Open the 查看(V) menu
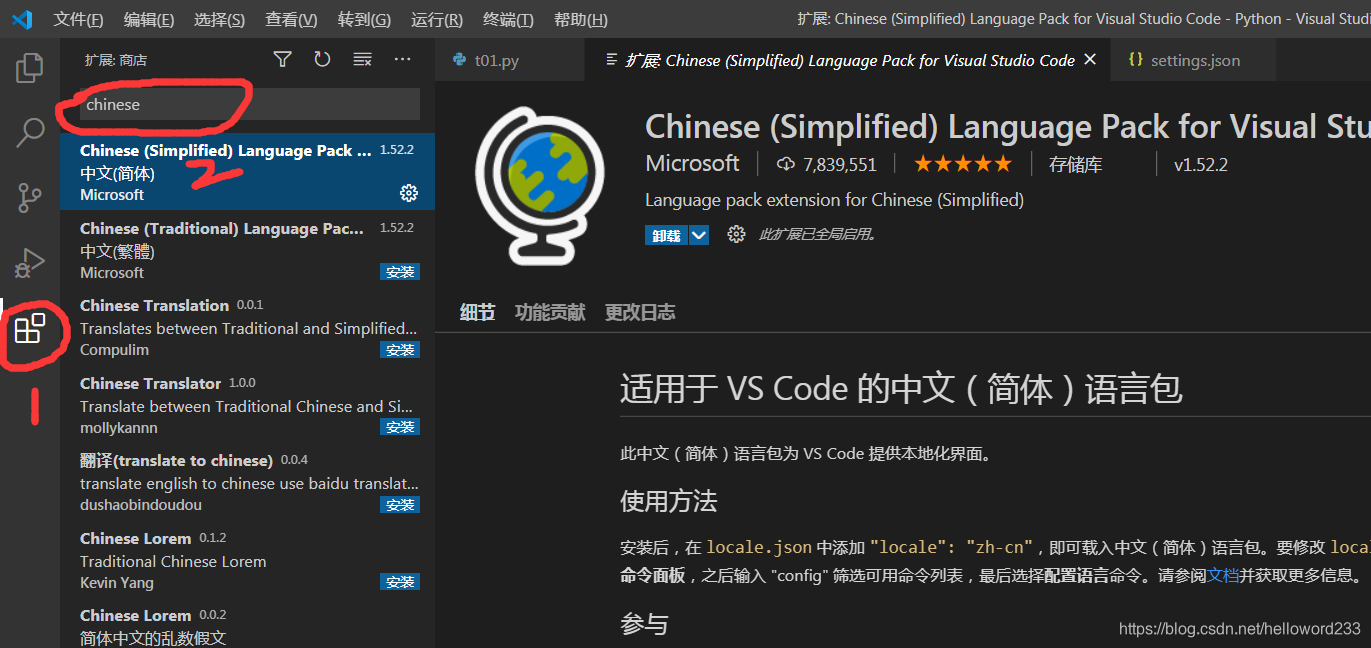This screenshot has width=1371, height=648. pyautogui.click(x=291, y=19)
